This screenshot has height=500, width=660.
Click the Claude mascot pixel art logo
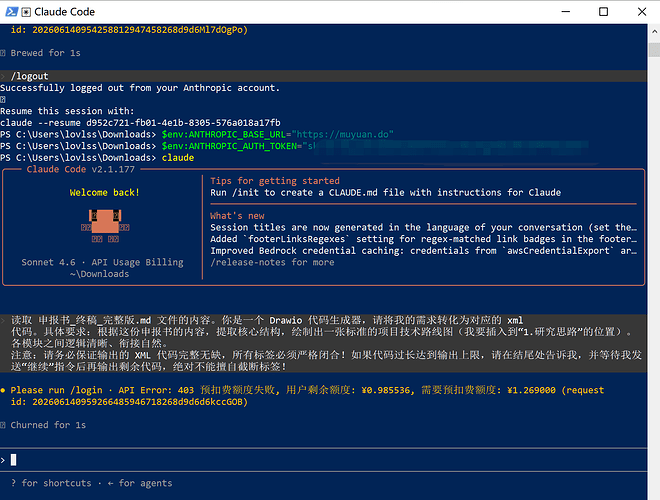click(x=105, y=226)
